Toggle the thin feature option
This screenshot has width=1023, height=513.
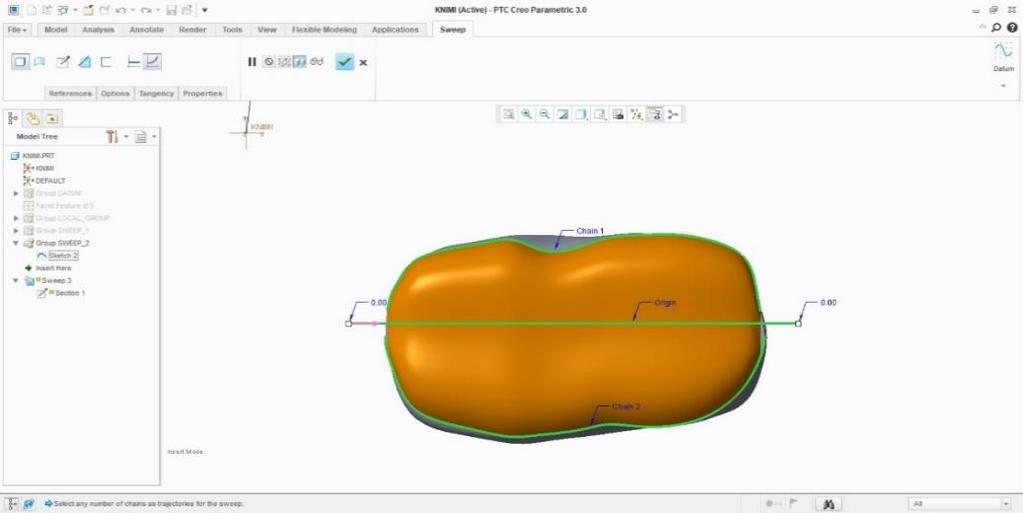point(106,62)
